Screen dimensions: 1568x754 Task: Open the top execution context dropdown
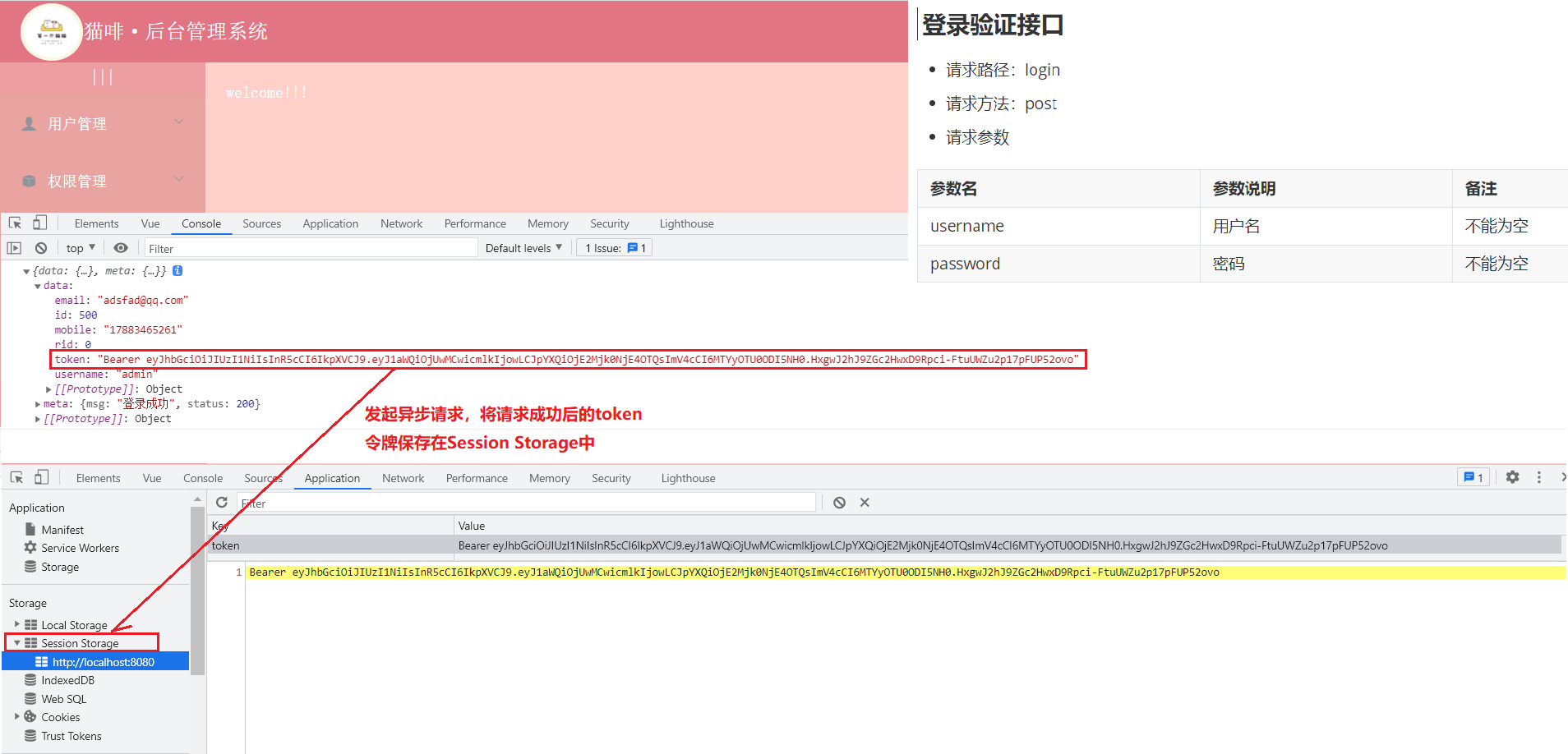(79, 247)
